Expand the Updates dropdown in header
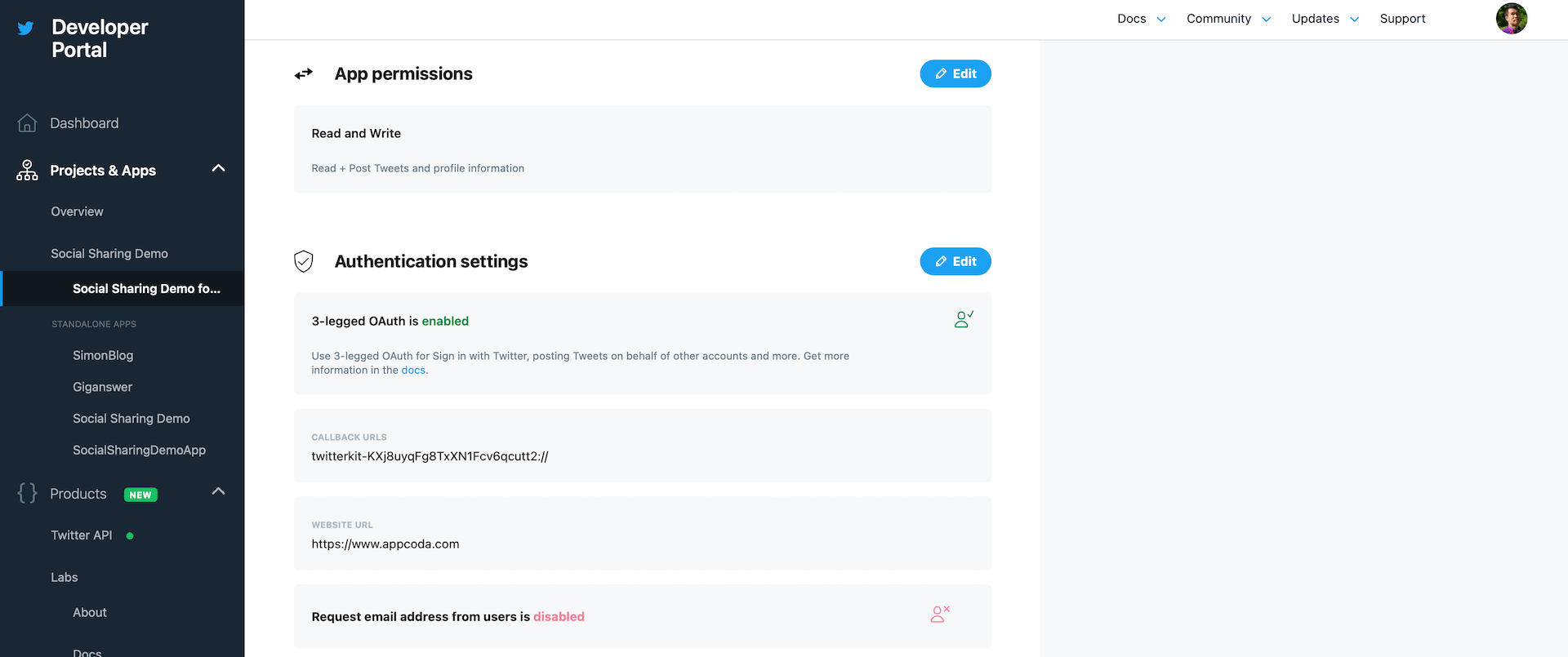 click(x=1325, y=19)
